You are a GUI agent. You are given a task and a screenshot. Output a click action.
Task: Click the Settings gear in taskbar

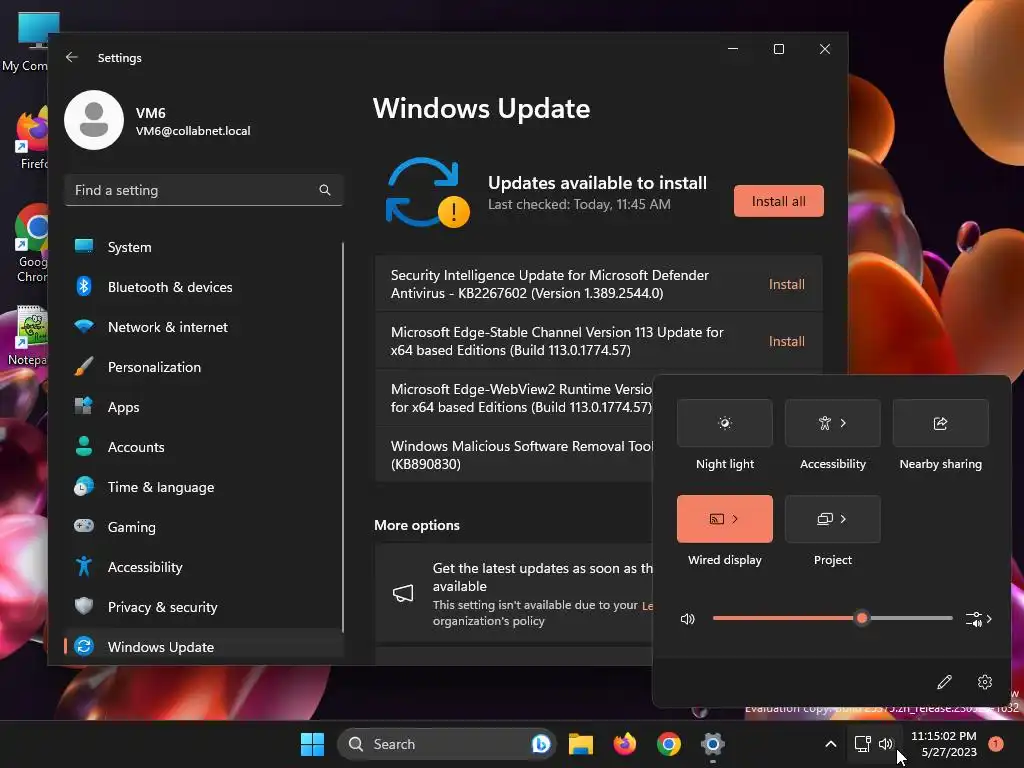(x=712, y=744)
